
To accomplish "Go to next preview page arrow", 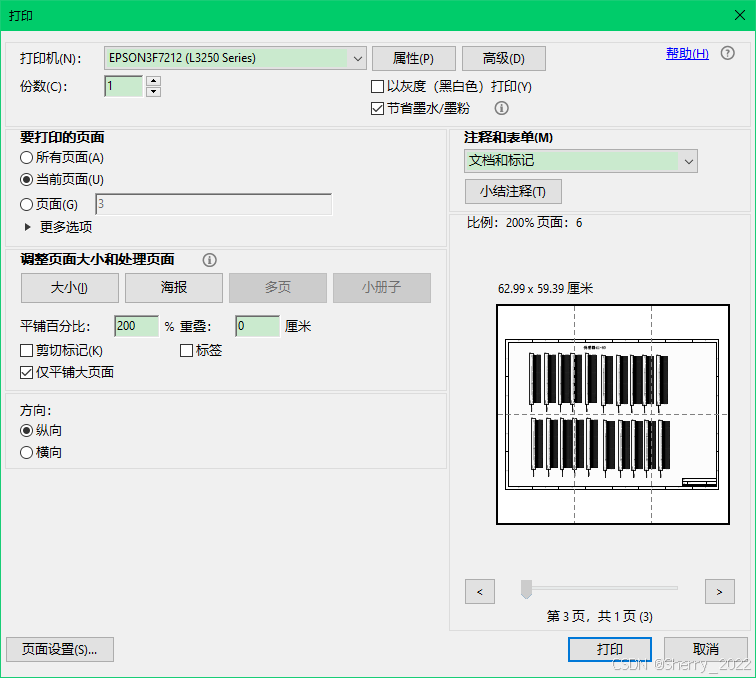I will tap(719, 592).
